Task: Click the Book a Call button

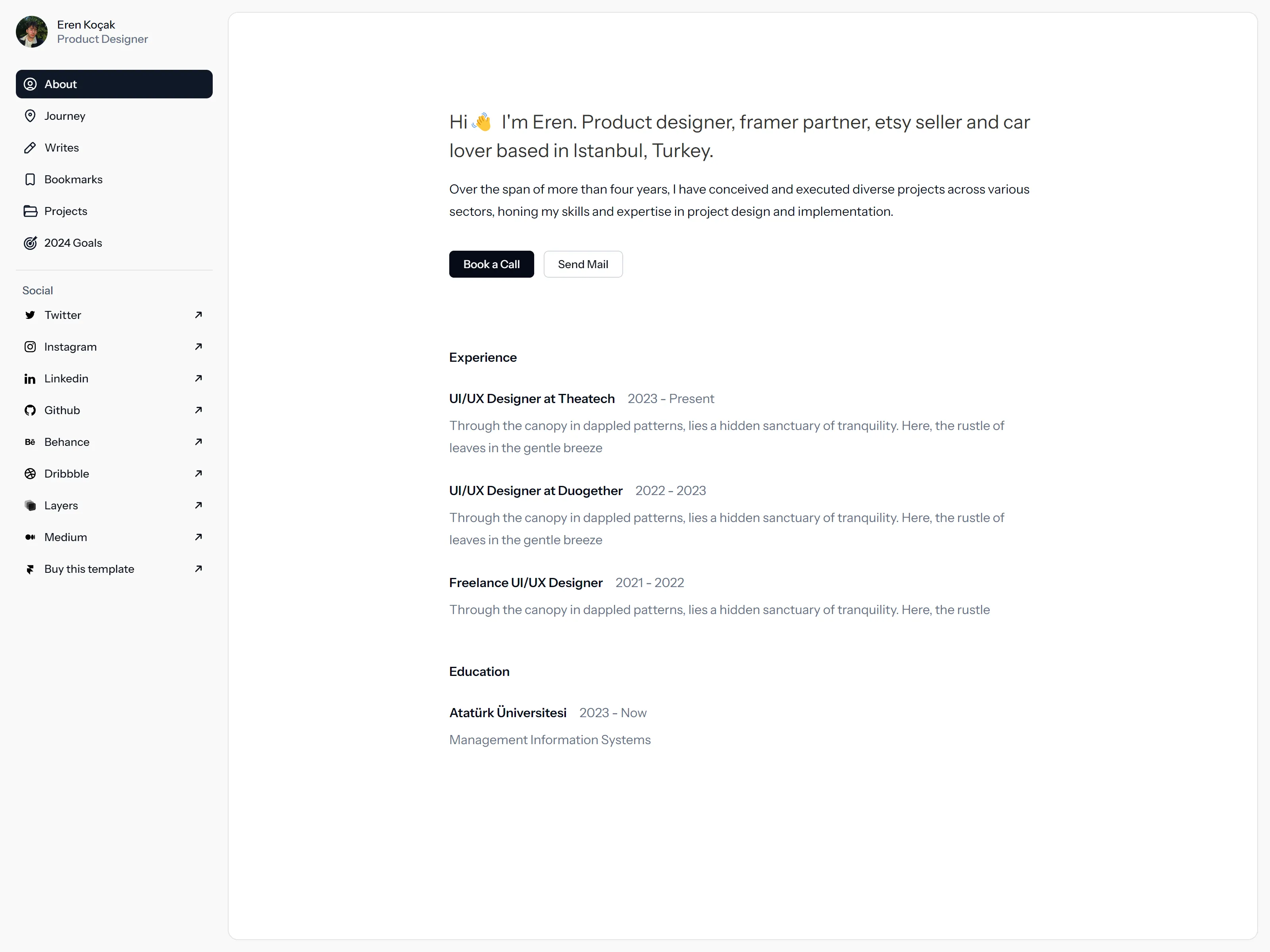Action: [x=491, y=264]
